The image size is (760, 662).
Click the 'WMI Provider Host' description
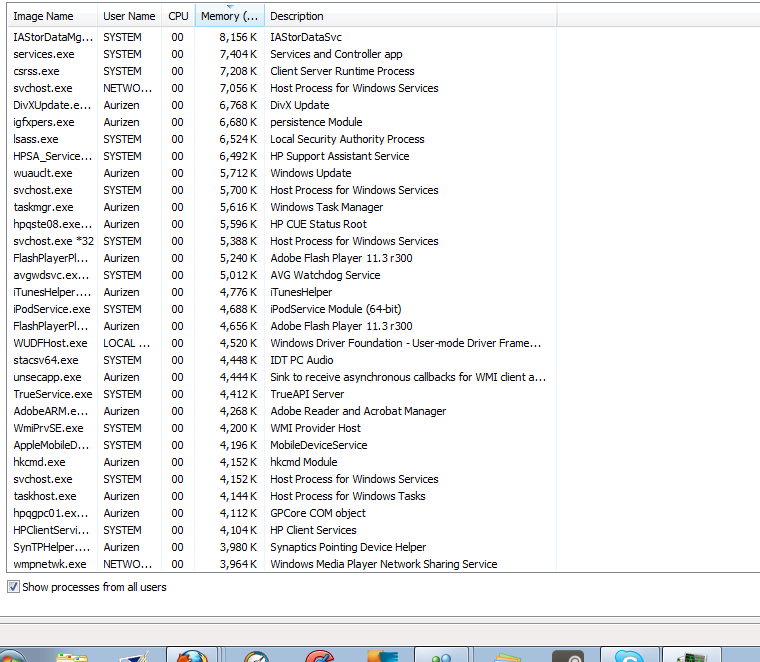tap(316, 428)
